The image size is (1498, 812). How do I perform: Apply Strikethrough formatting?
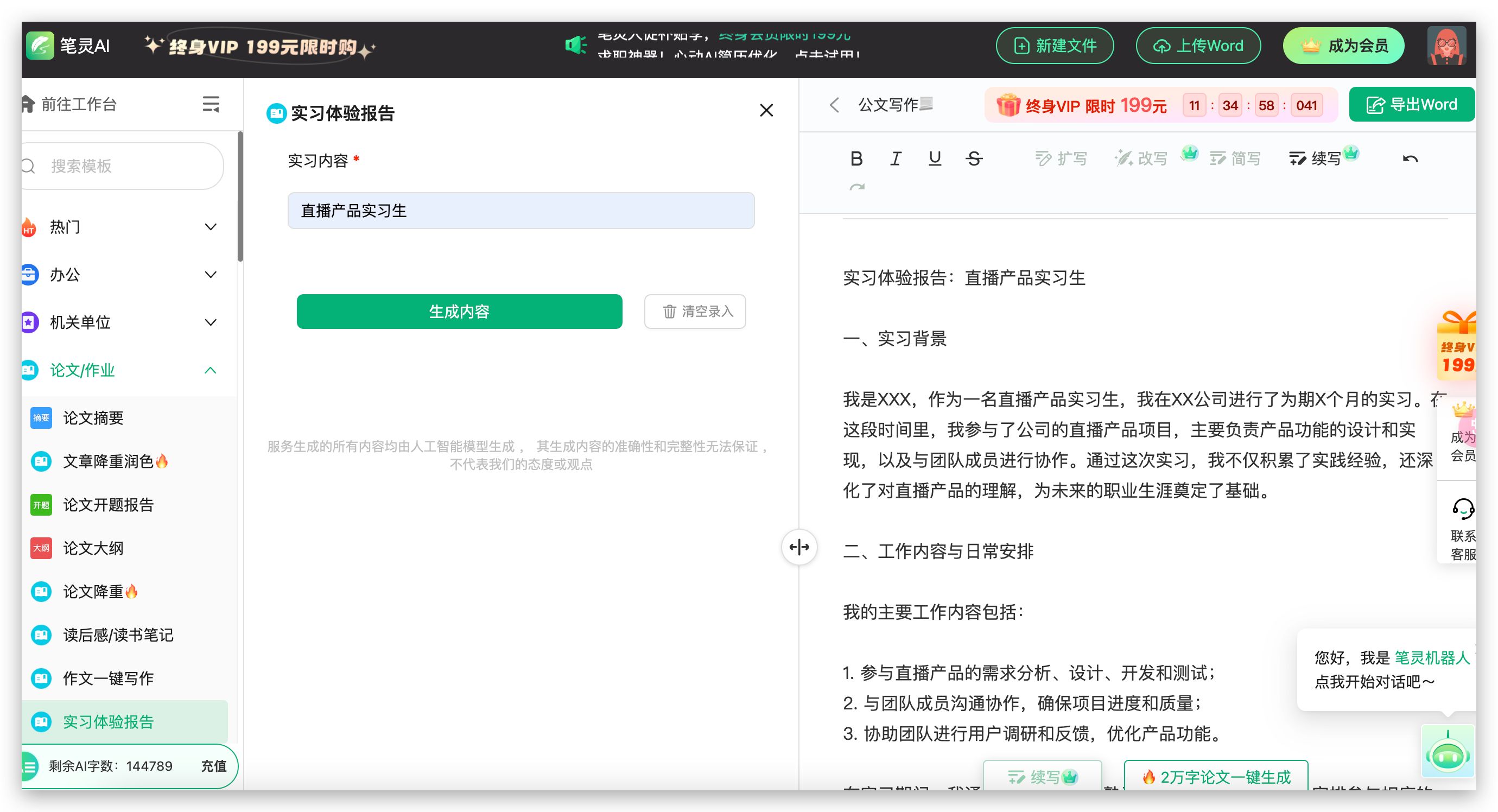pyautogui.click(x=974, y=158)
